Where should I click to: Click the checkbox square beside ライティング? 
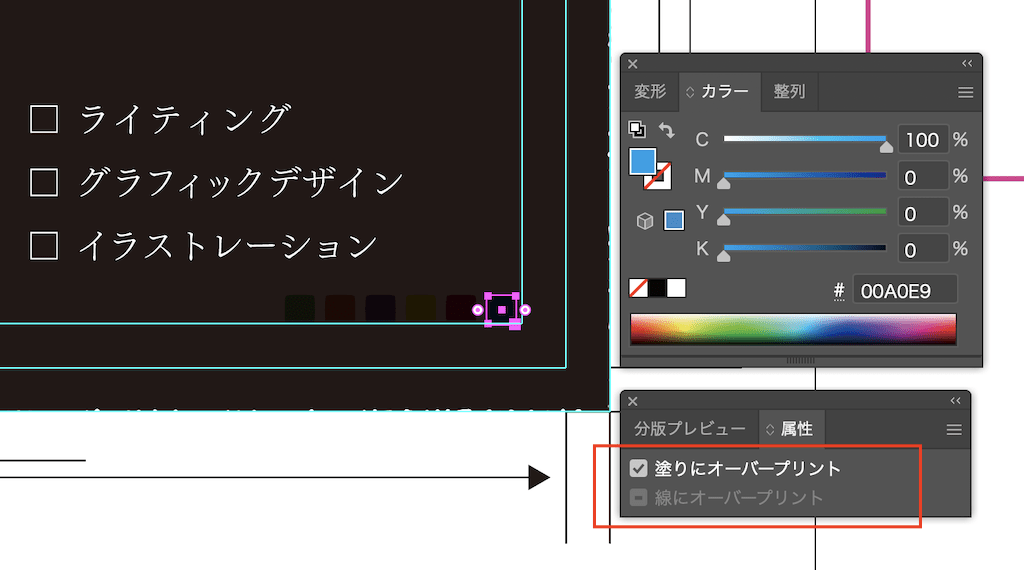(44, 119)
